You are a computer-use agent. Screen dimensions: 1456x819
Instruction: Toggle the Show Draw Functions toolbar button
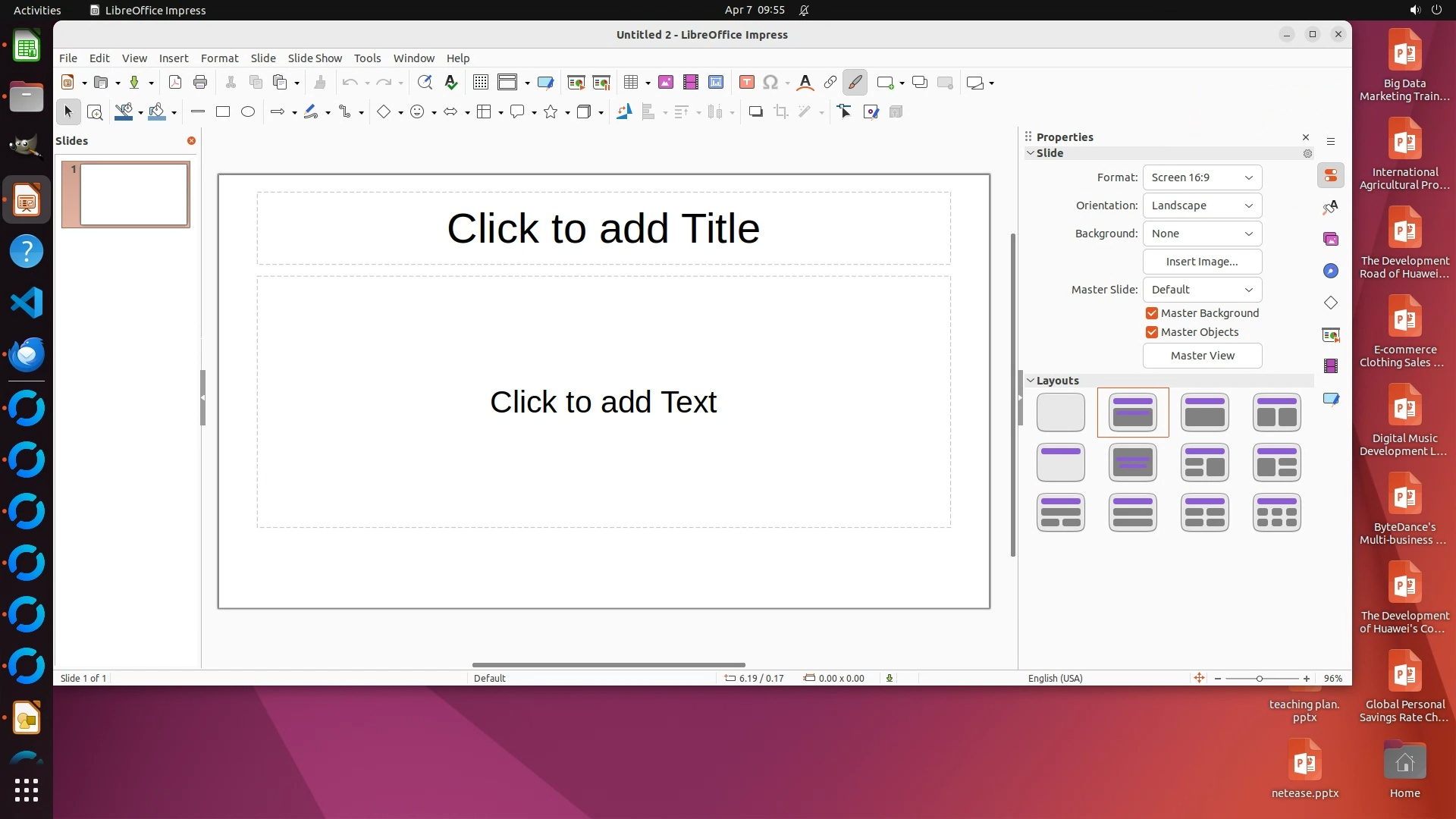click(x=855, y=83)
